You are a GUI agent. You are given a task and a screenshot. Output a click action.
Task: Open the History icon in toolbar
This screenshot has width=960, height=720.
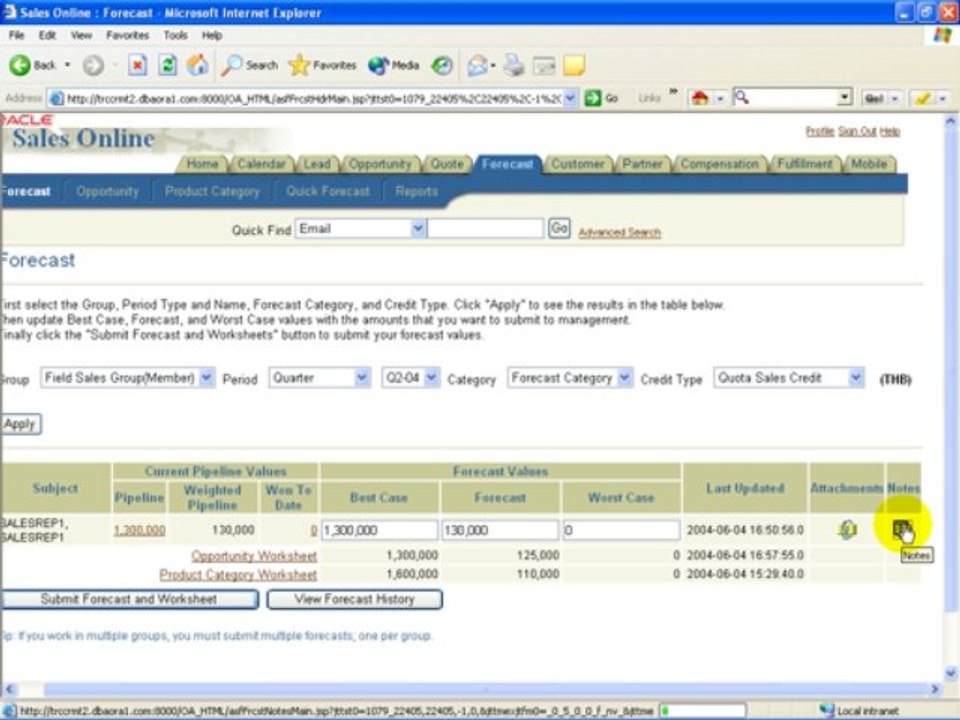click(x=442, y=65)
